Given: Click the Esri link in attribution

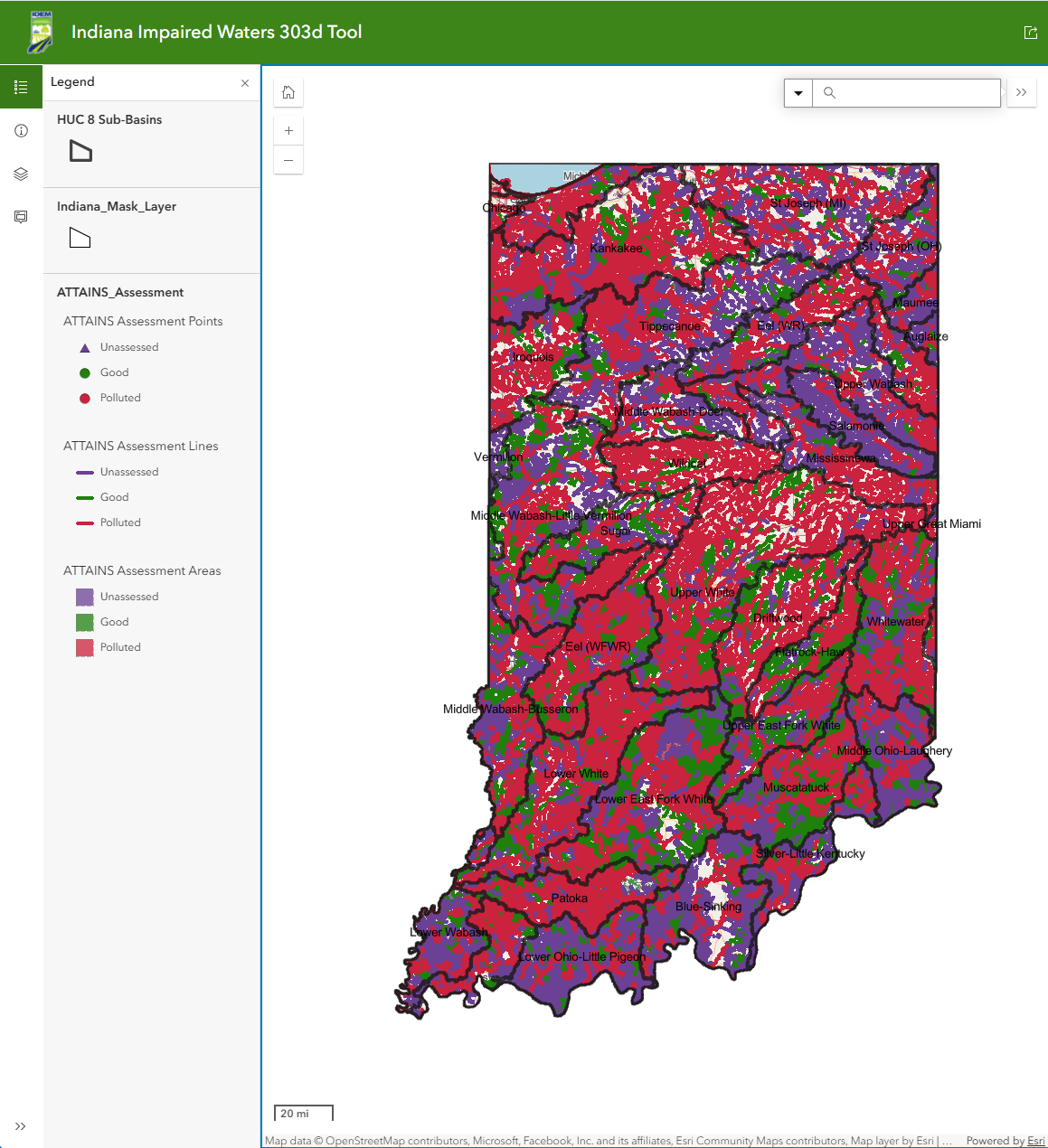Looking at the screenshot, I should click(x=1035, y=1141).
